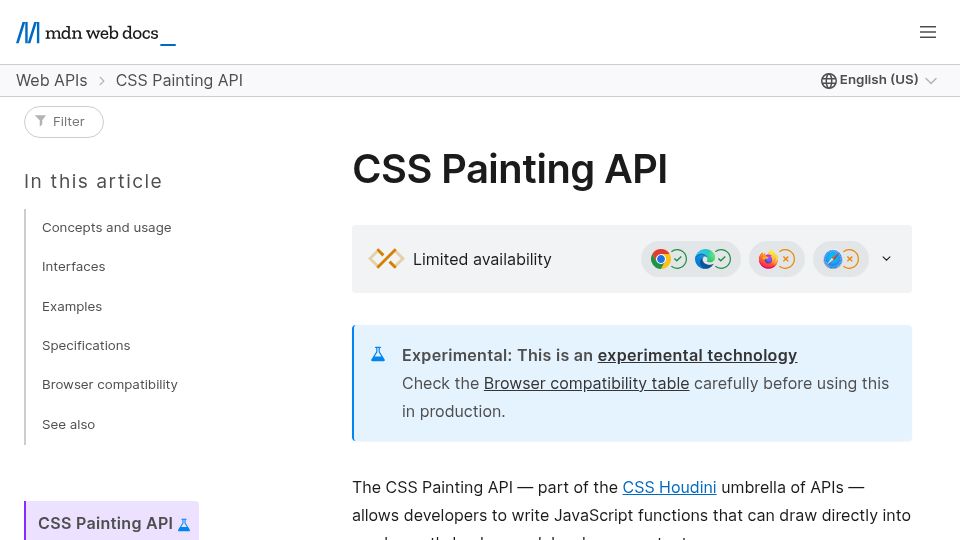Open the hamburger main menu

[x=928, y=32]
